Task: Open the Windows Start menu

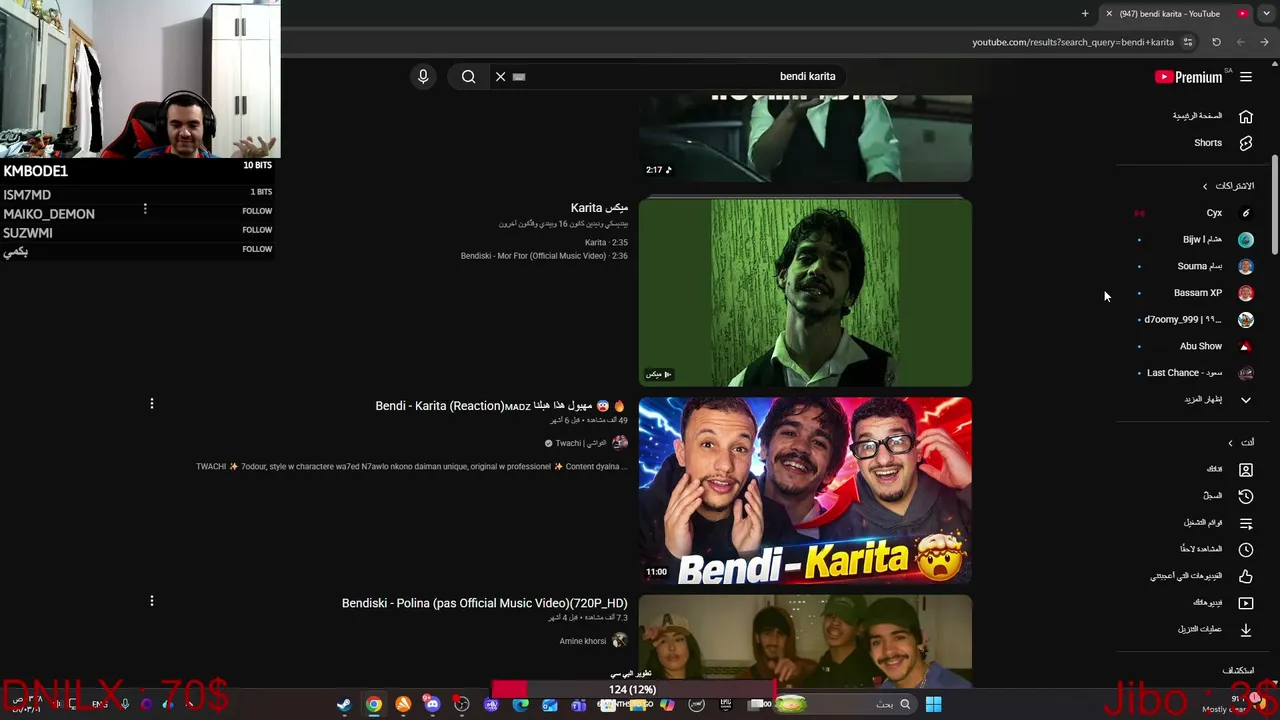Action: [933, 704]
